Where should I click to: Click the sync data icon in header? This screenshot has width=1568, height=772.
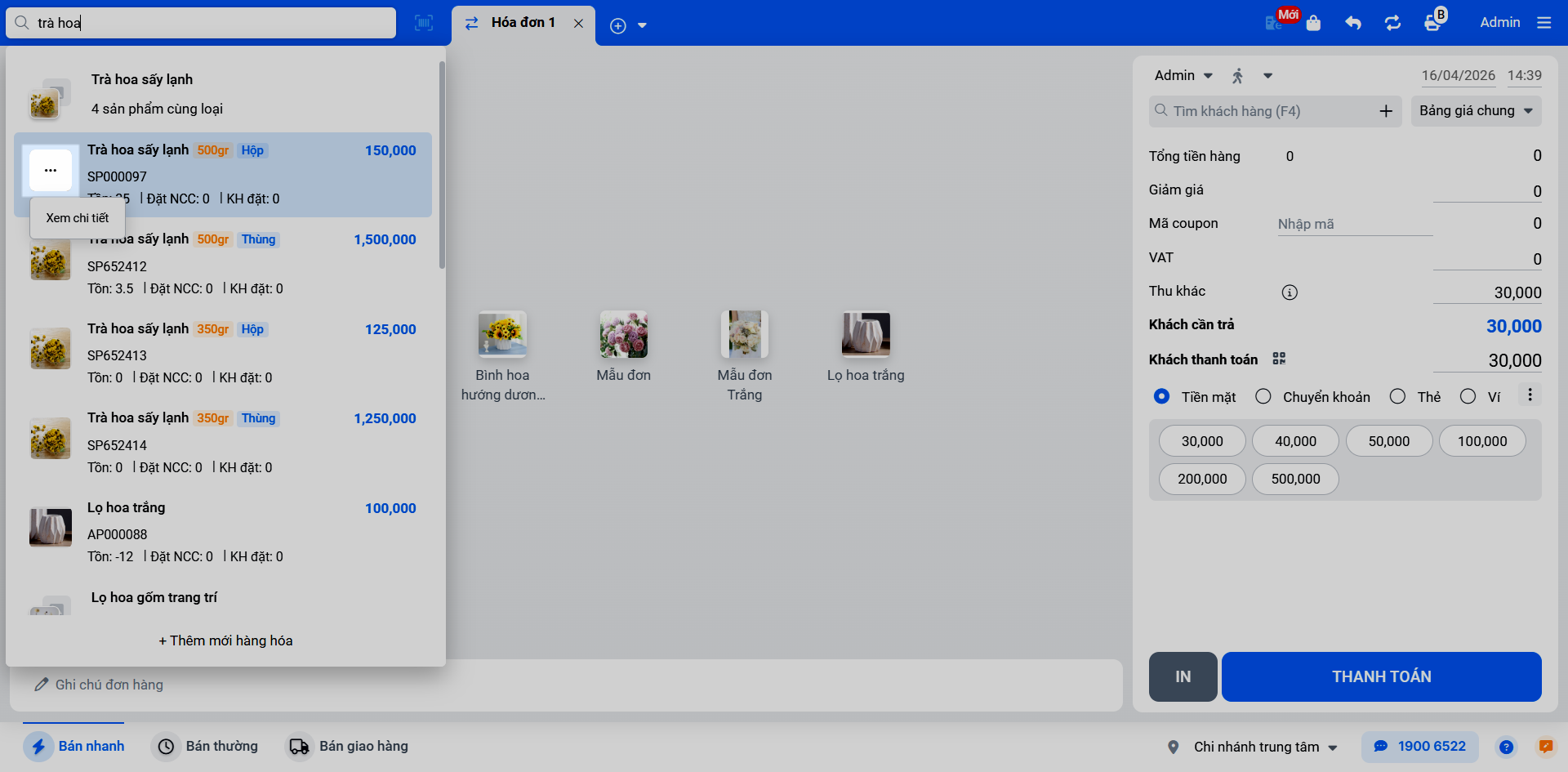(x=1392, y=23)
